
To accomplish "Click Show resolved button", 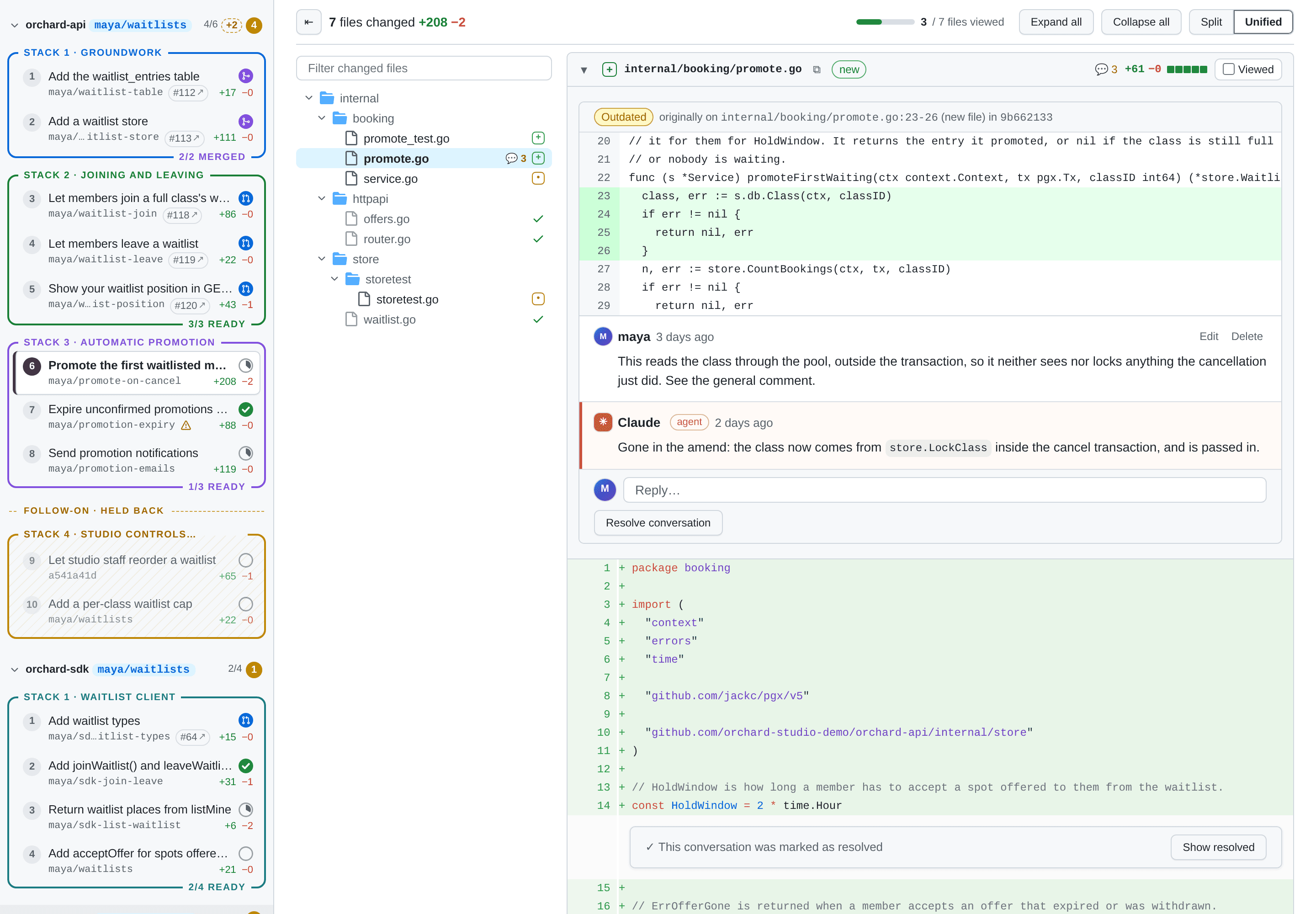I will pyautogui.click(x=1218, y=847).
